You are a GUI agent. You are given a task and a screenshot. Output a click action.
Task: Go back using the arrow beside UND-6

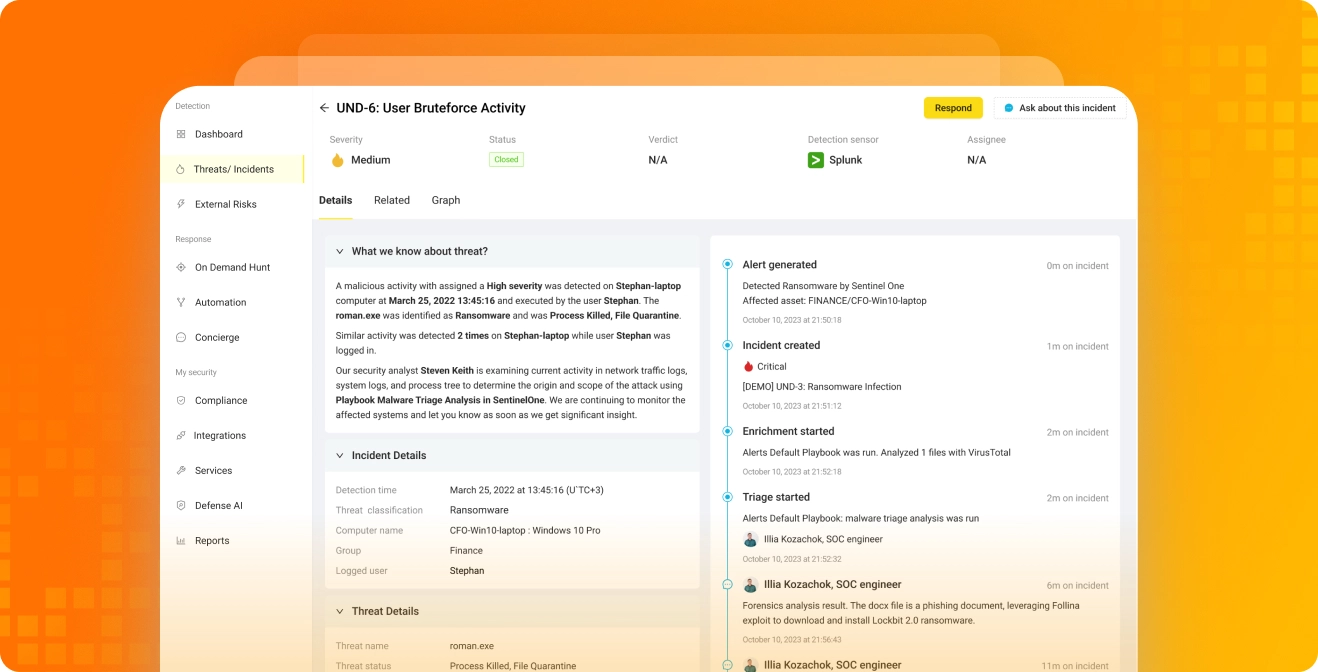click(324, 108)
